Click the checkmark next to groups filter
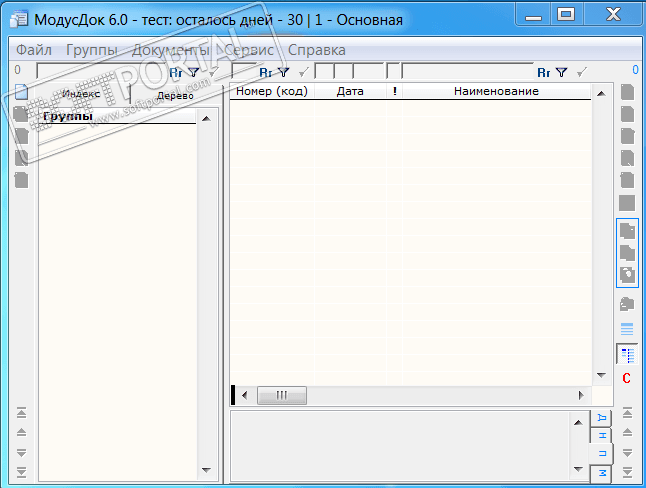 coord(213,73)
